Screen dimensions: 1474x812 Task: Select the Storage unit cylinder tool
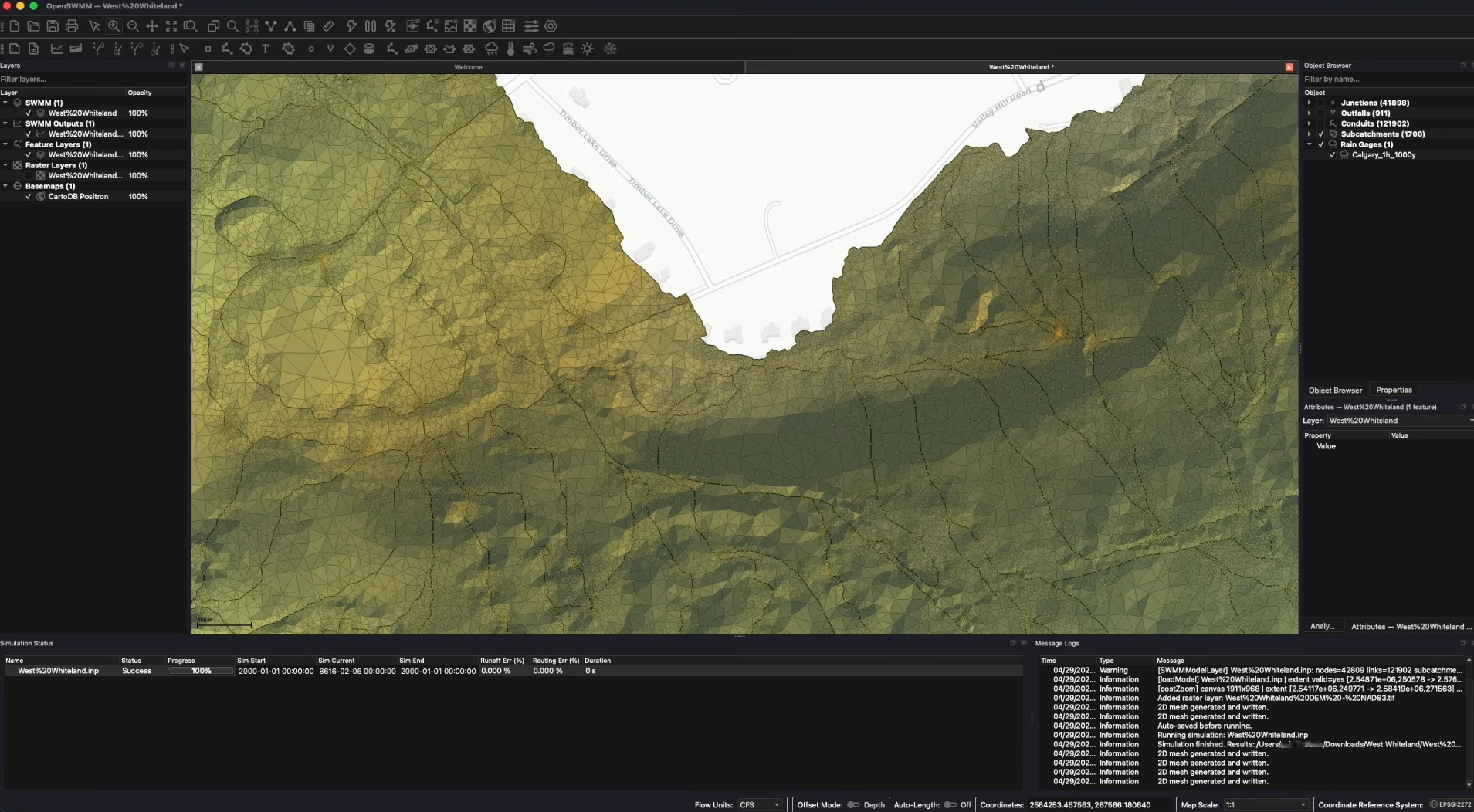coord(369,49)
